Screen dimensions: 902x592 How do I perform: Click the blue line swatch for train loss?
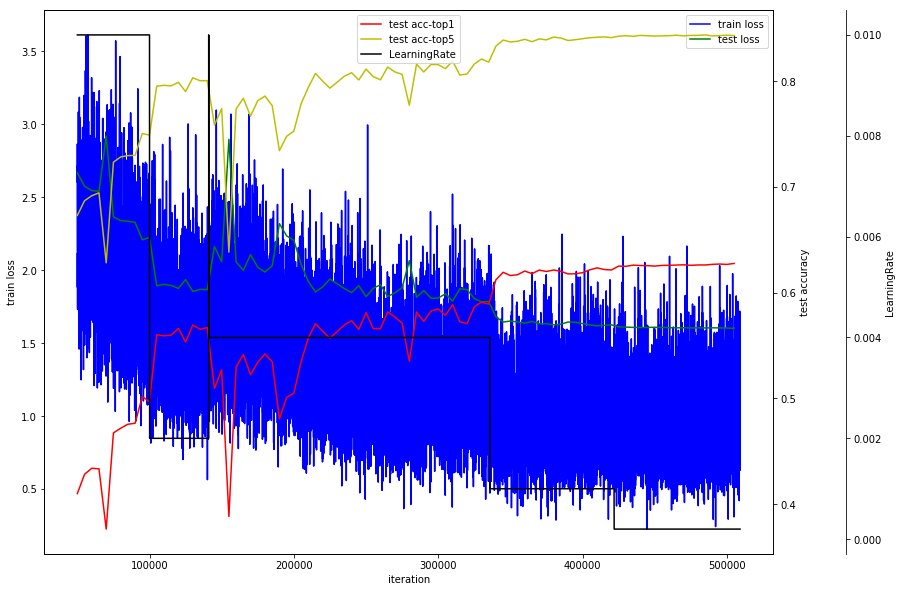pyautogui.click(x=700, y=24)
